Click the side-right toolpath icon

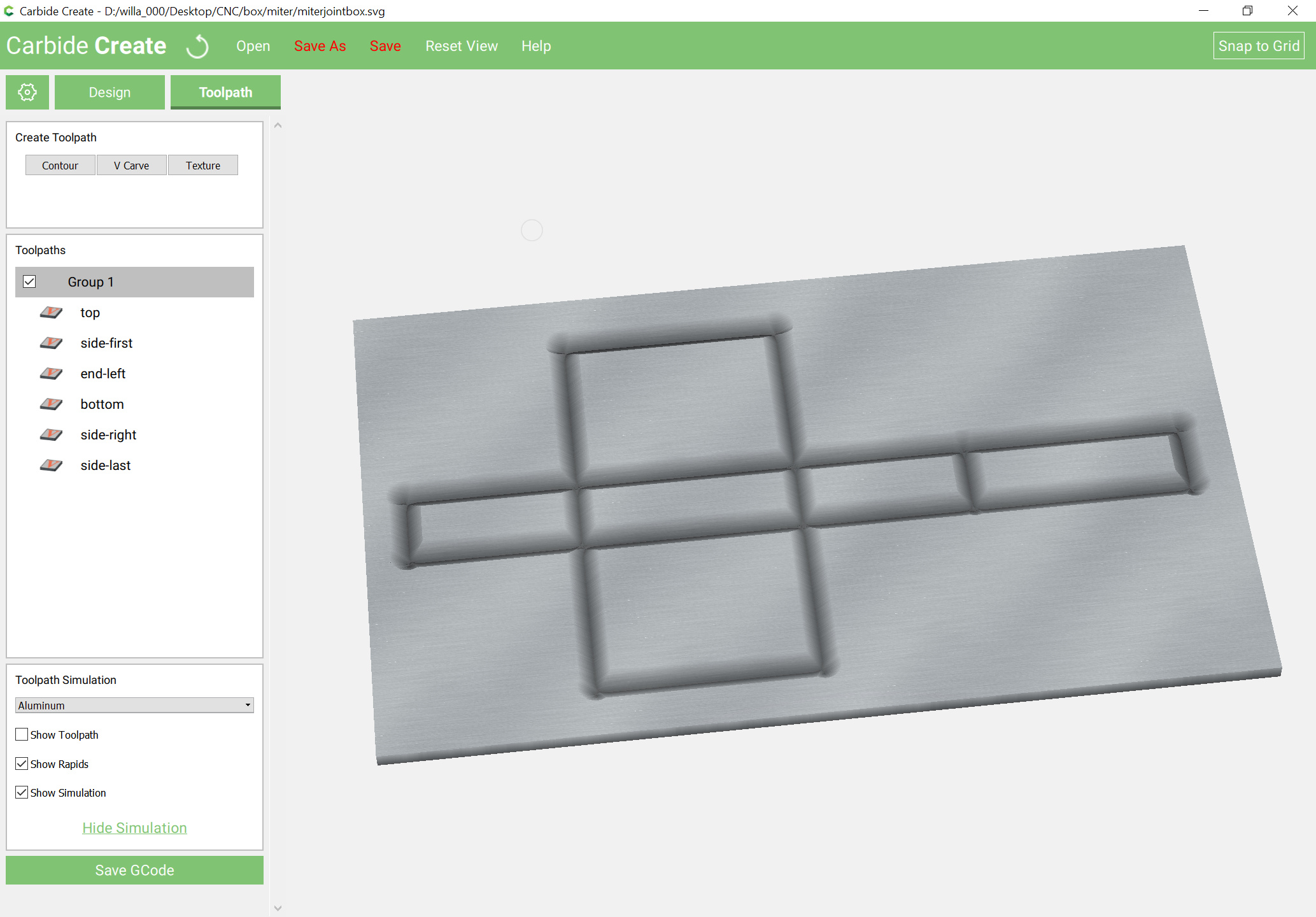point(51,434)
